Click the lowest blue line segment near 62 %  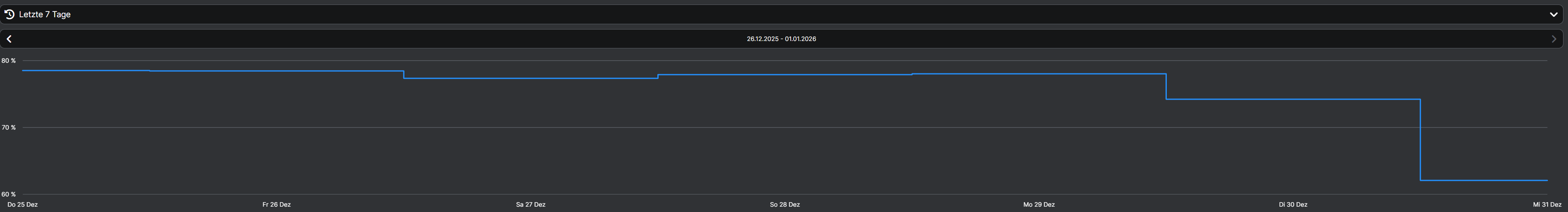point(1484,180)
